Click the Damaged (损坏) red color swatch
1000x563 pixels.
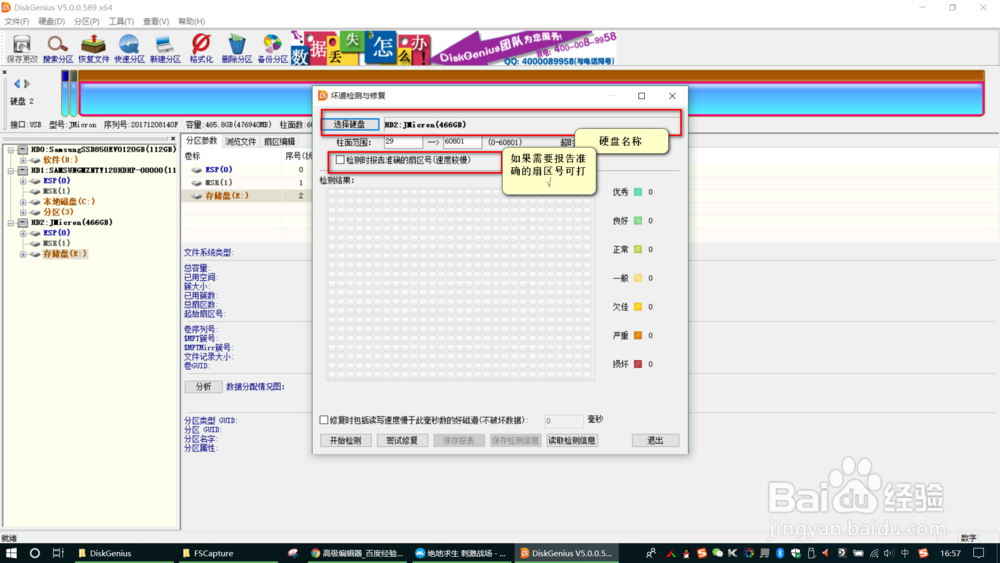point(638,364)
